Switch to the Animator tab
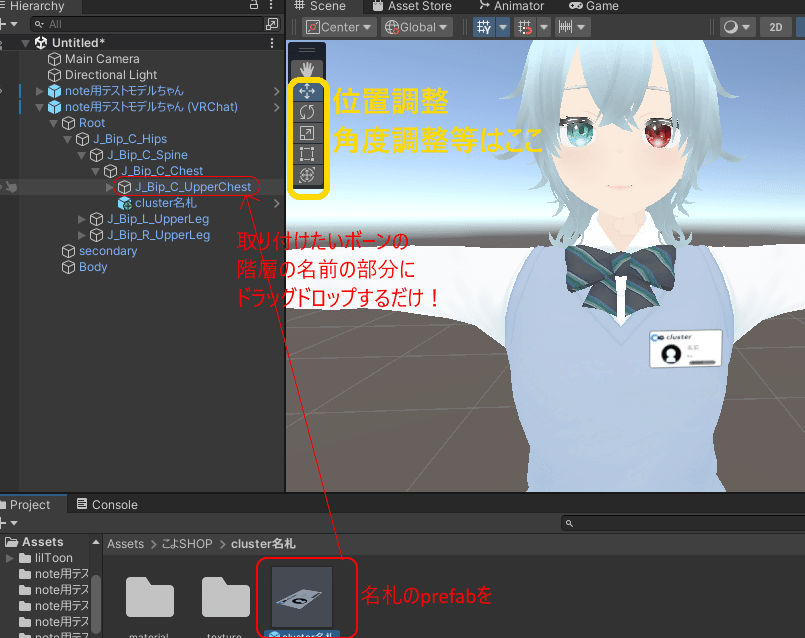805x638 pixels. [x=511, y=6]
